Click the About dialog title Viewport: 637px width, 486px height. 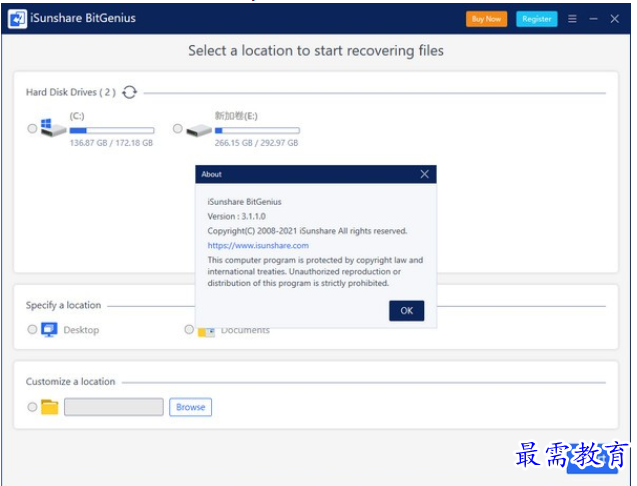212,174
